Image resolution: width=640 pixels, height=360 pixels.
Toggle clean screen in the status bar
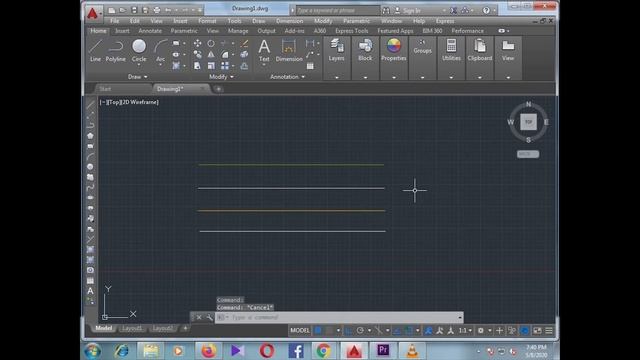(538, 330)
